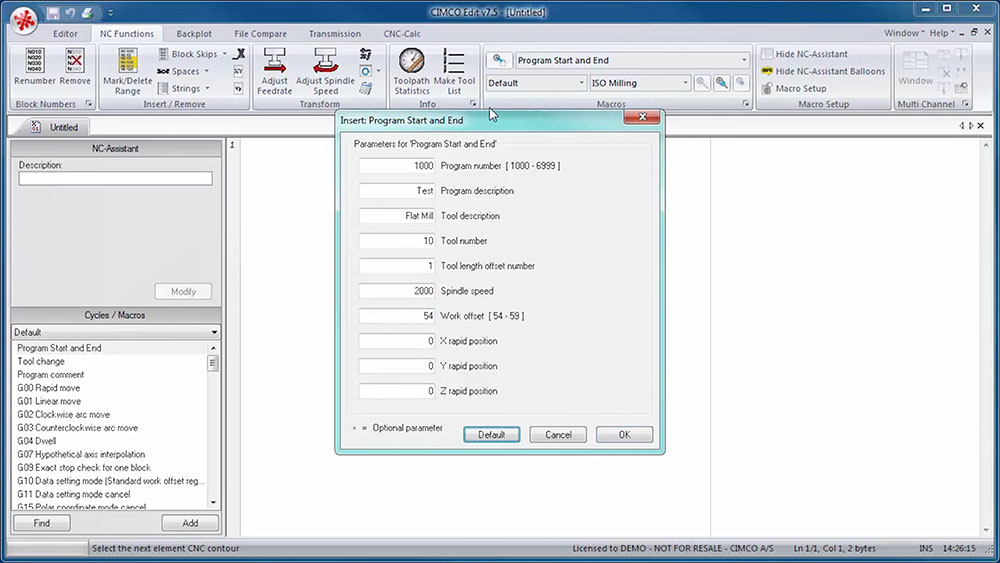Viewport: 1000px width, 563px height.
Task: Click the NC-Assistant Description input field
Action: tap(115, 179)
